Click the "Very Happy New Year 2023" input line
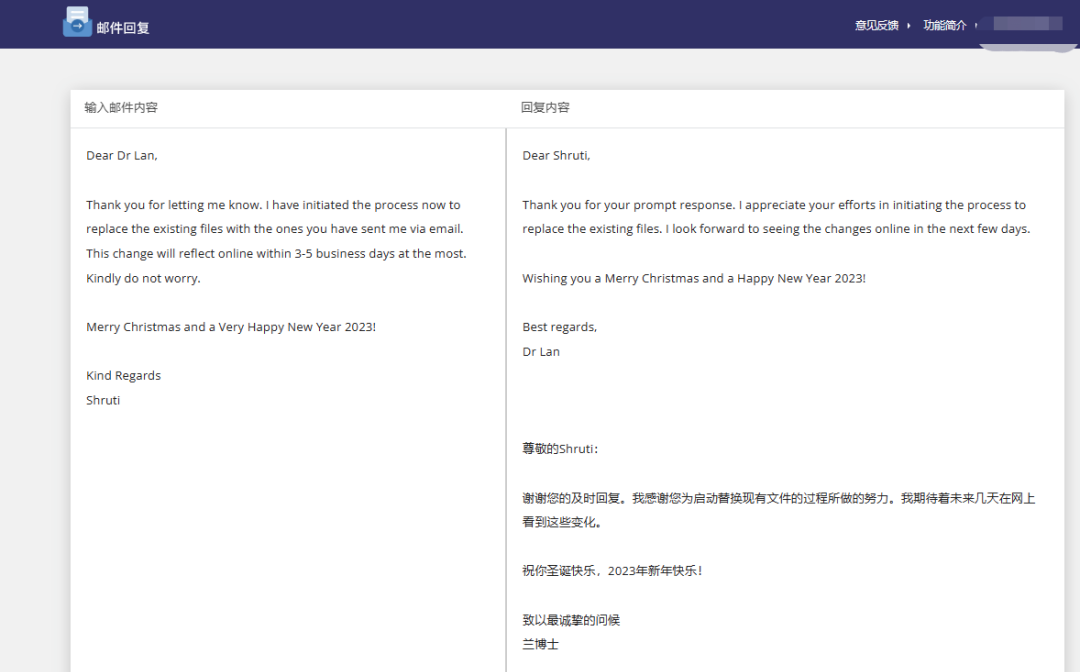Viewport: 1080px width, 672px height. [x=231, y=327]
